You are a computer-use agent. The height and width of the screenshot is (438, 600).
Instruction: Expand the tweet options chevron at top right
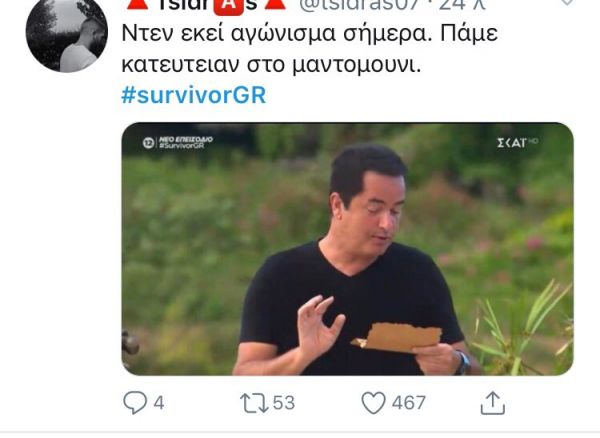[566, 2]
